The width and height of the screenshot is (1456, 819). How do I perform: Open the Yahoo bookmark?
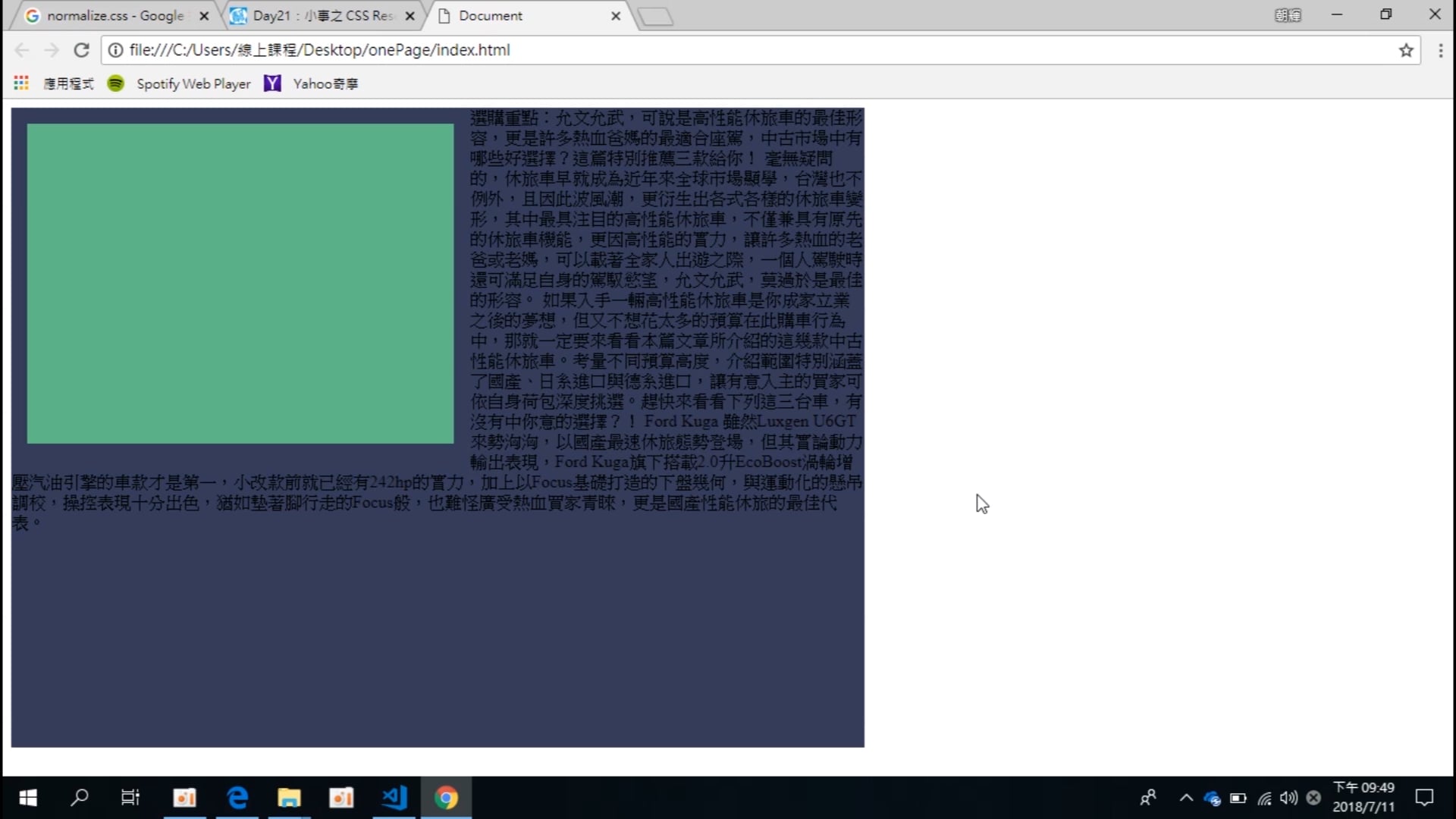(x=311, y=83)
